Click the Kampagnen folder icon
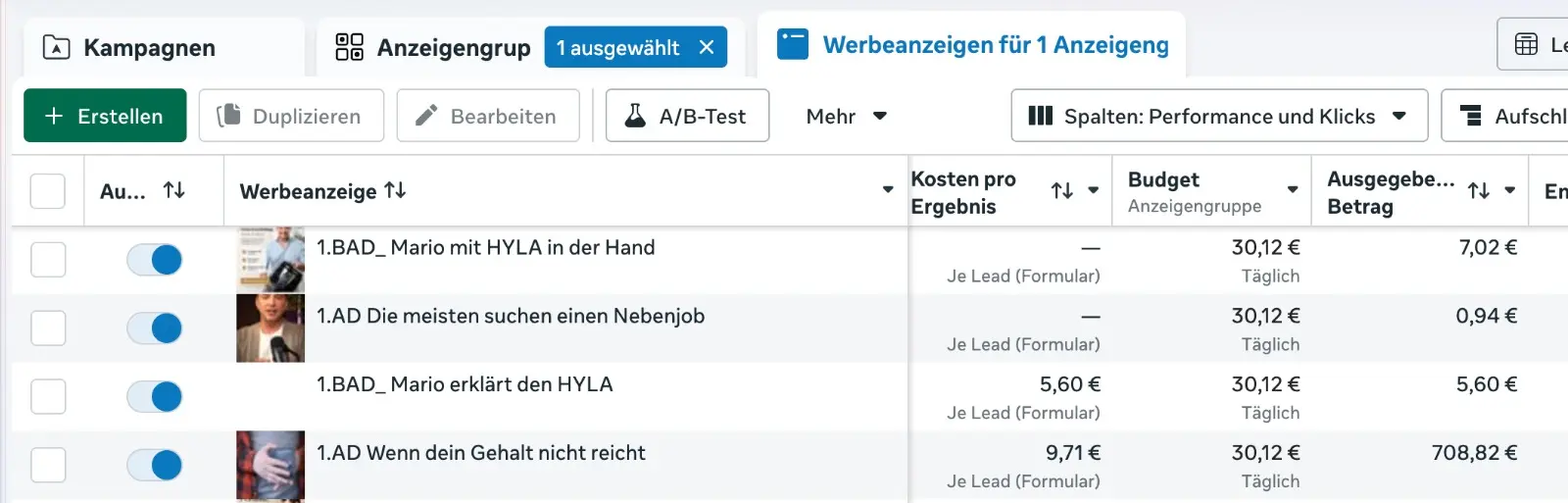Viewport: 1568px width, 503px height. pos(57,48)
